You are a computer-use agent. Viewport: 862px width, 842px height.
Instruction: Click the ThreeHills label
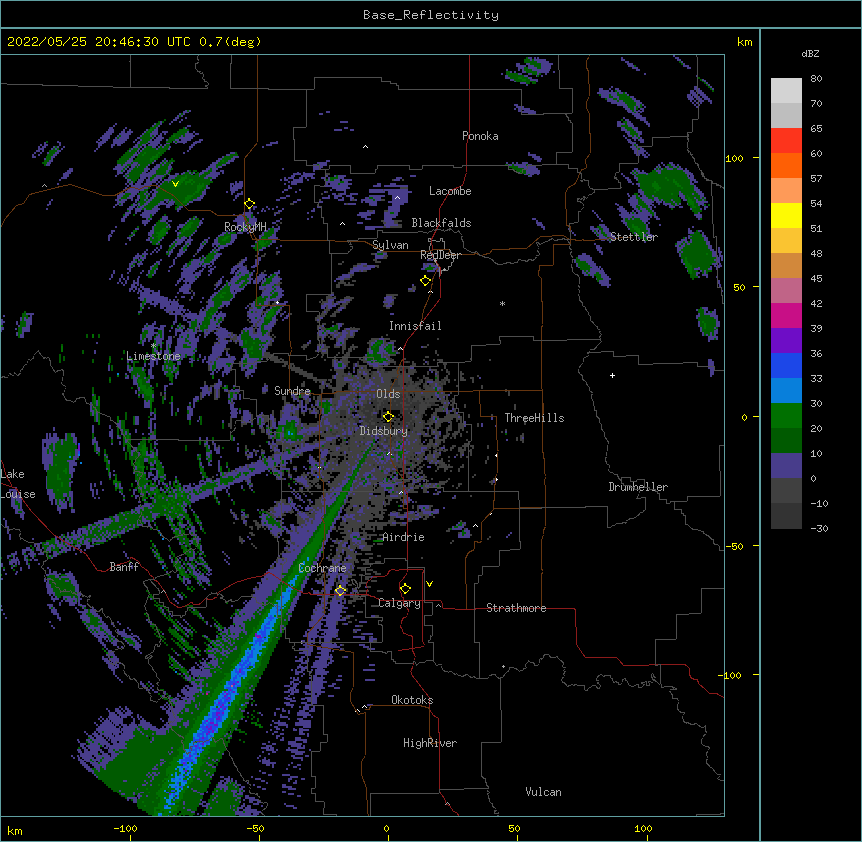coord(534,418)
